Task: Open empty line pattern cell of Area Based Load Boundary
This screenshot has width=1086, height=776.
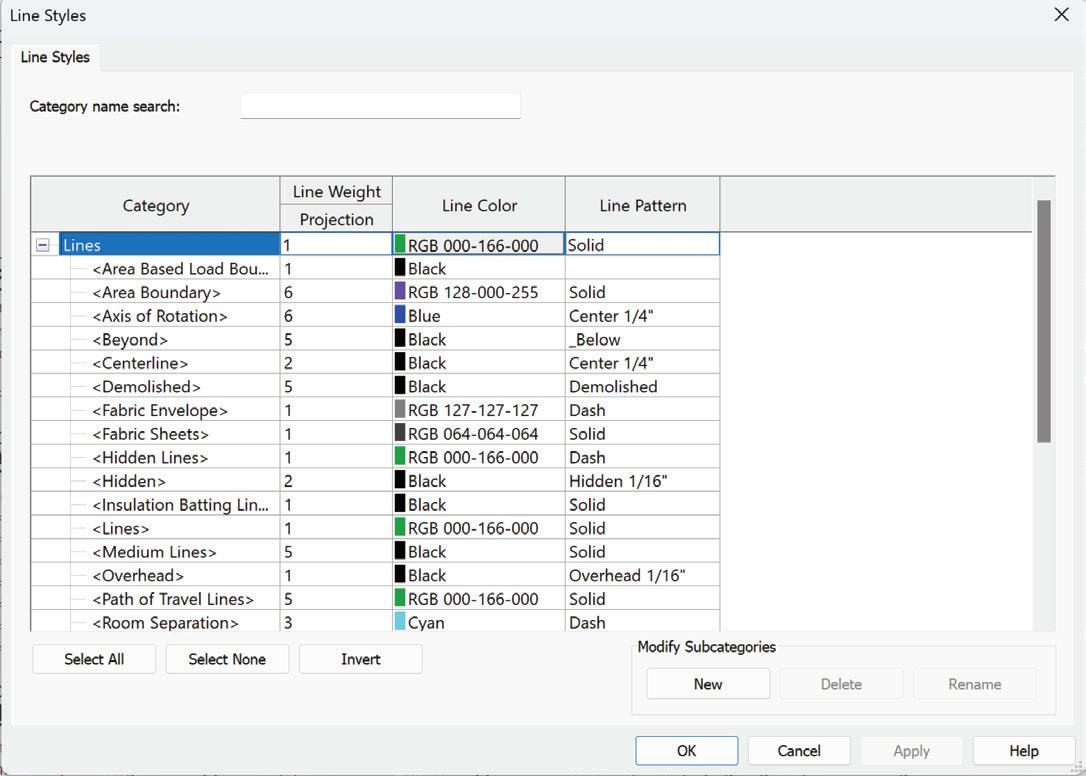Action: coord(642,268)
